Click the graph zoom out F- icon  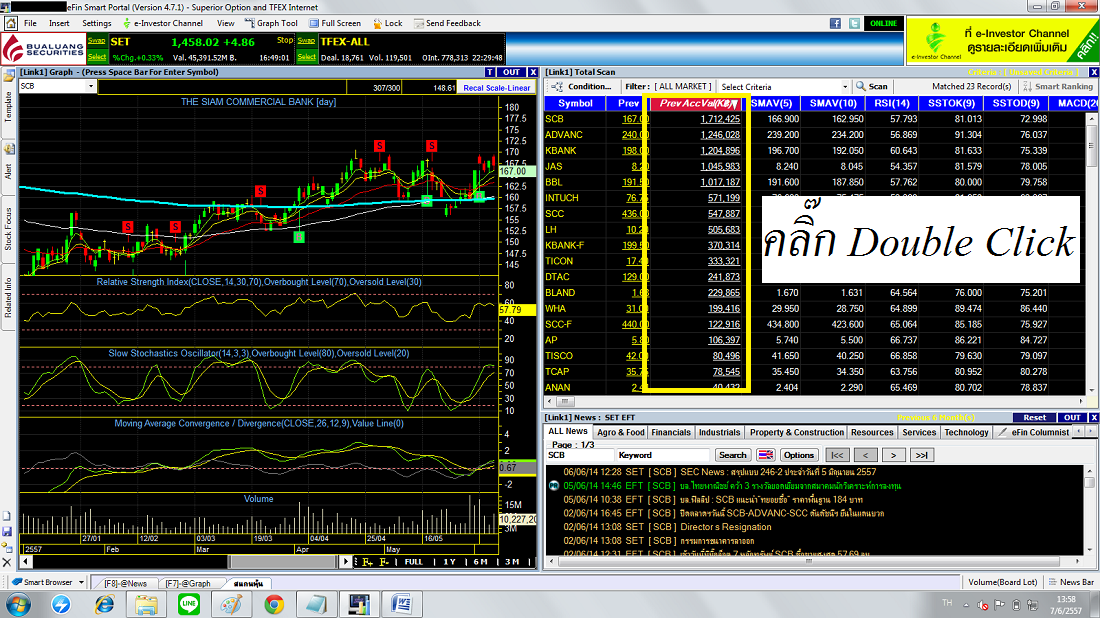point(384,562)
